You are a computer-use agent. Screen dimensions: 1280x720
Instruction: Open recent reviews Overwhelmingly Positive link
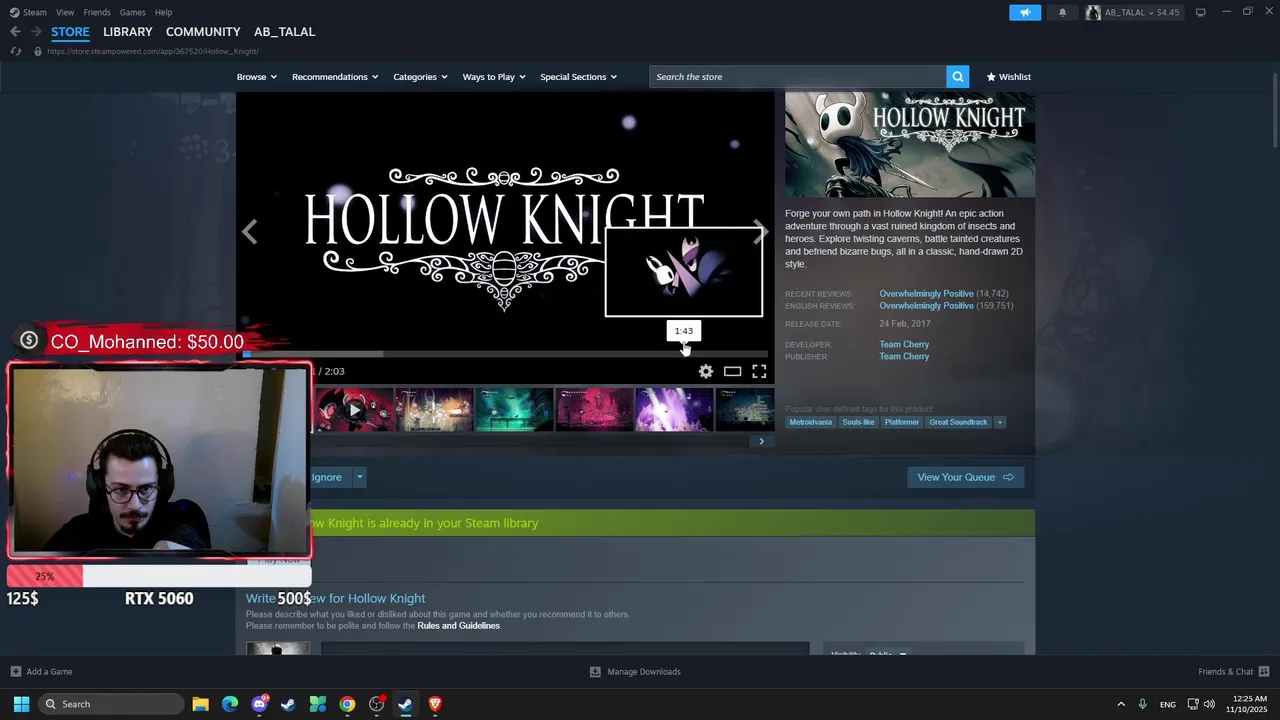(926, 294)
